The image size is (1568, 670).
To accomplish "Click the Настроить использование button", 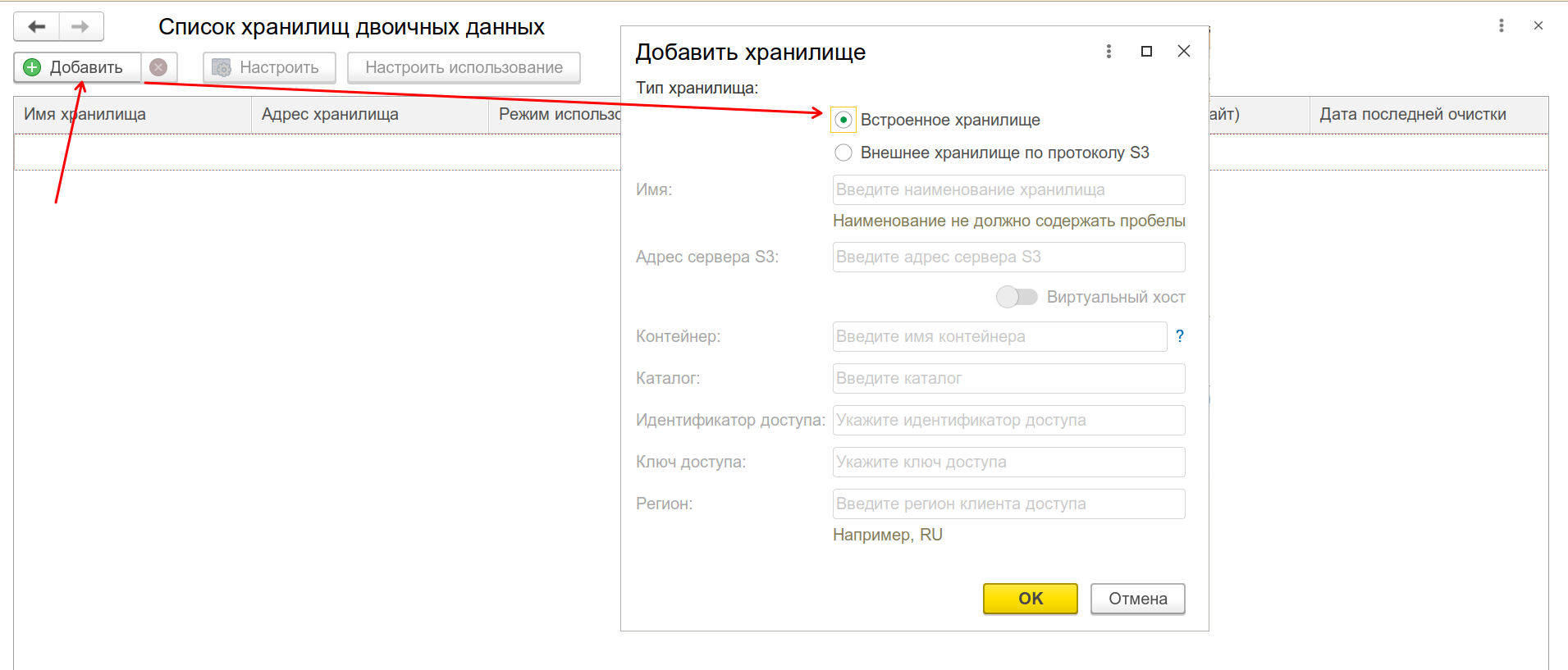I will coord(464,67).
